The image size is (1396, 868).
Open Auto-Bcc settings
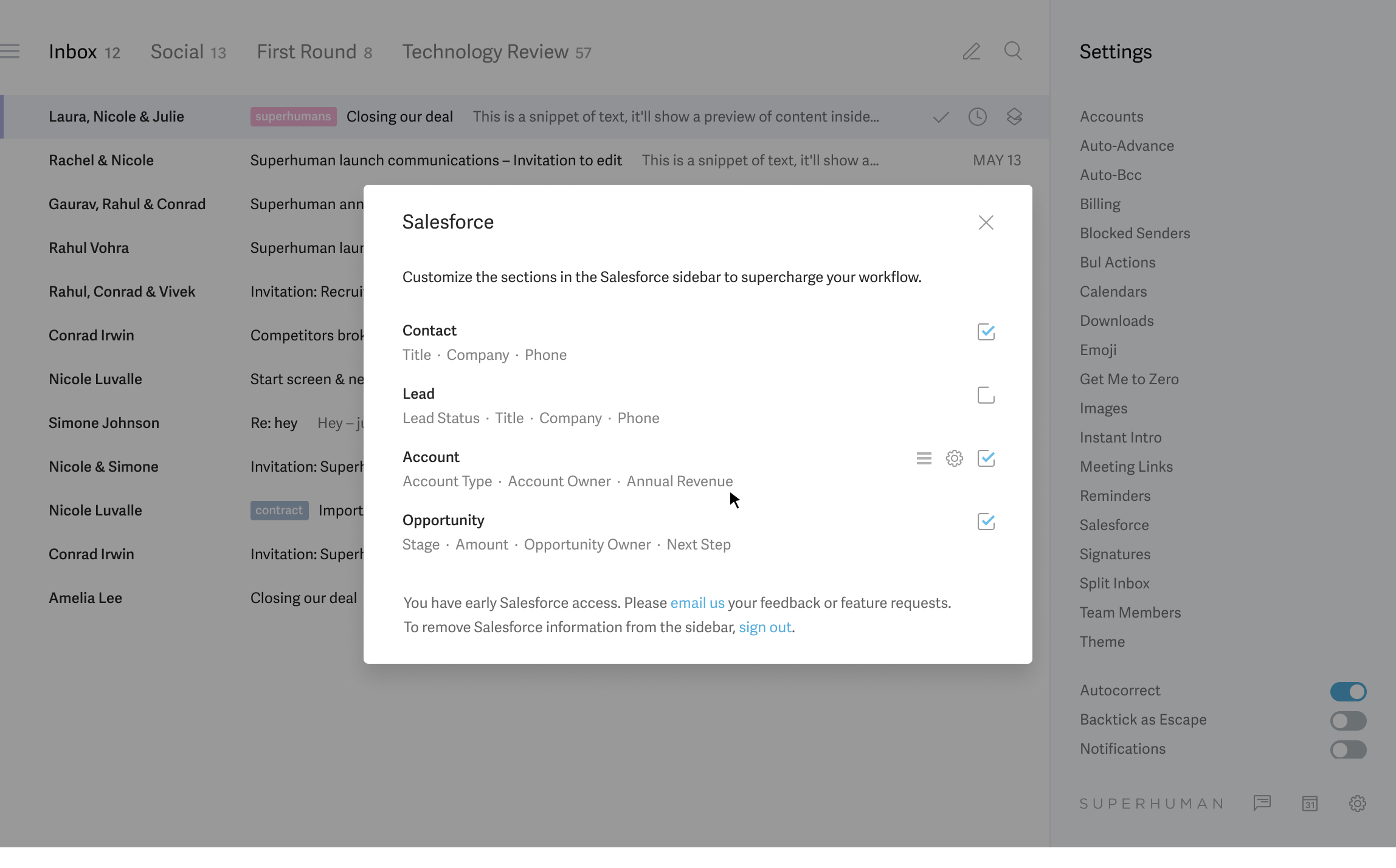[1111, 175]
